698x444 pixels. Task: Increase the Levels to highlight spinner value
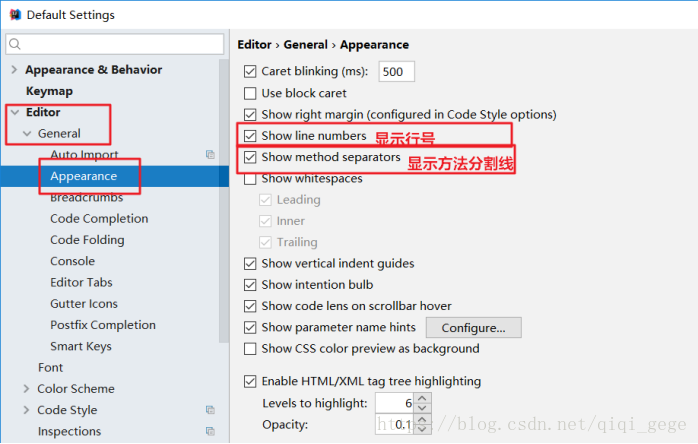(x=423, y=397)
